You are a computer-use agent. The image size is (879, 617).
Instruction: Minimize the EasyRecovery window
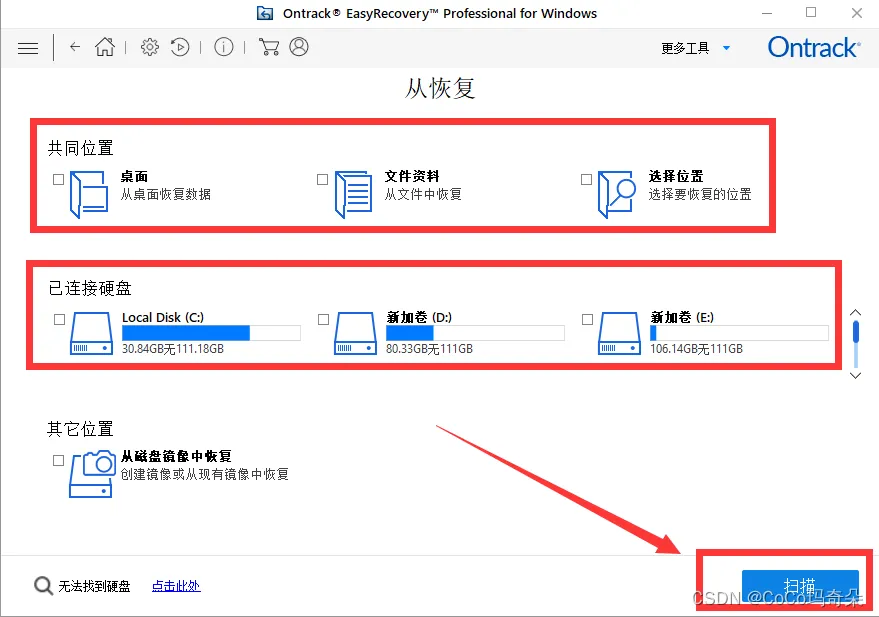[x=767, y=13]
